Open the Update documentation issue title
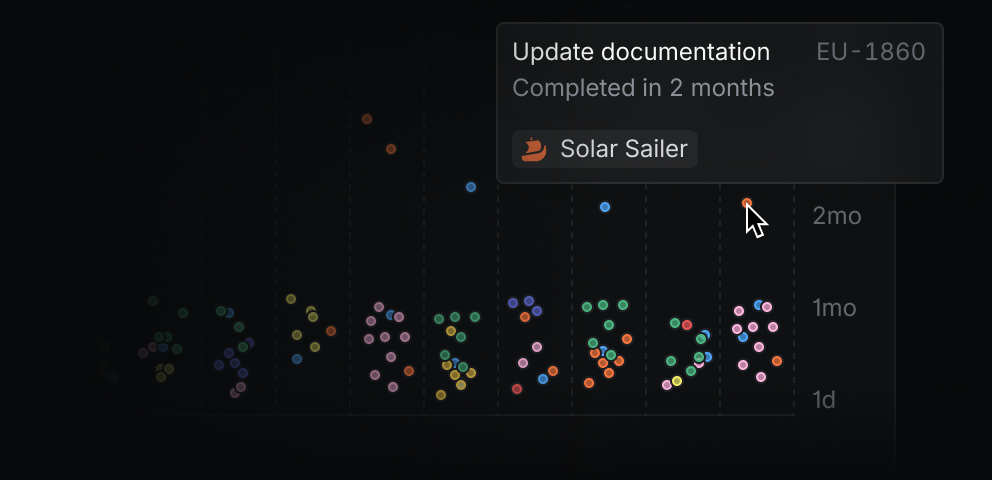 (x=641, y=52)
